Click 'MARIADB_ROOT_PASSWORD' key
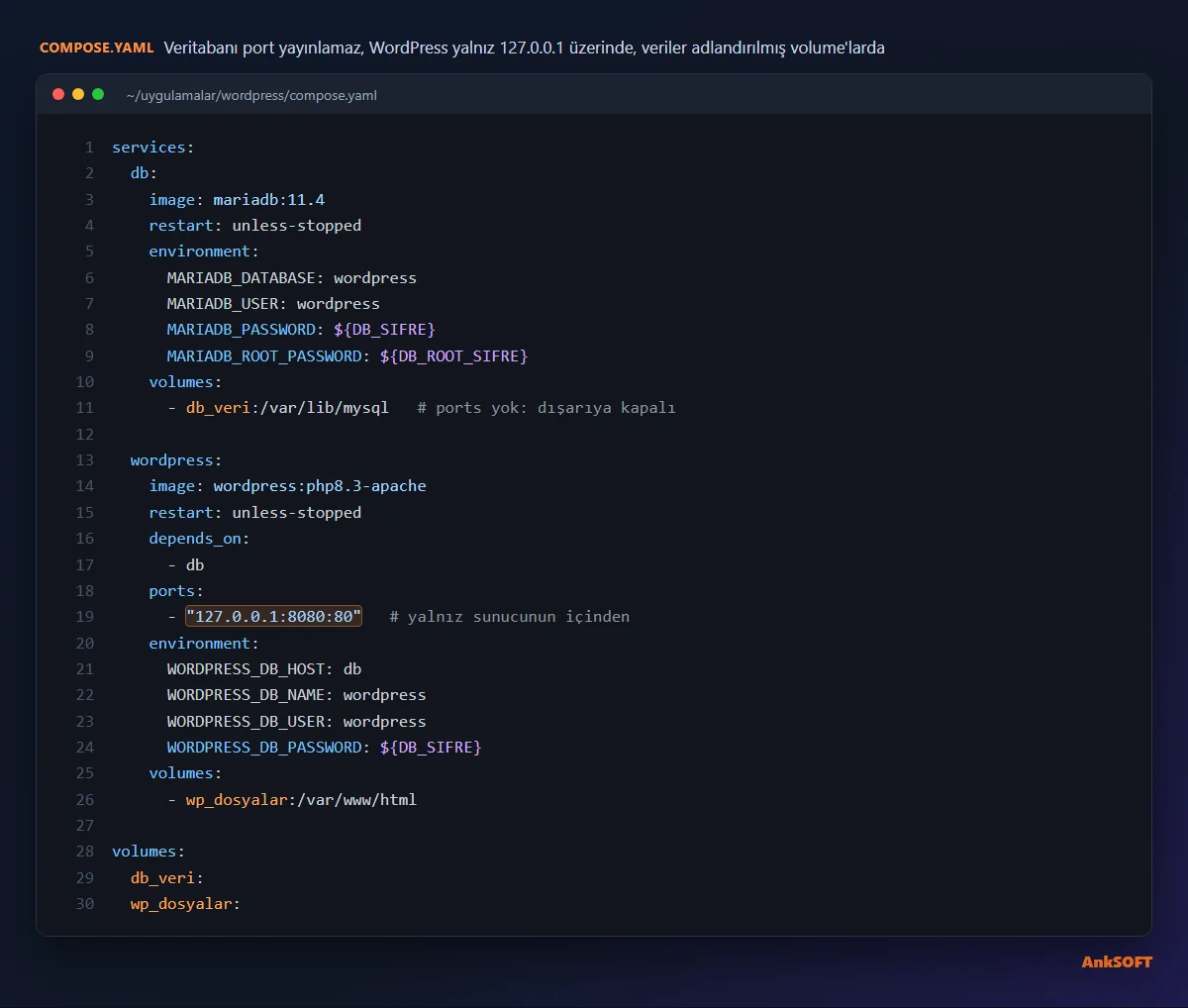 [264, 356]
